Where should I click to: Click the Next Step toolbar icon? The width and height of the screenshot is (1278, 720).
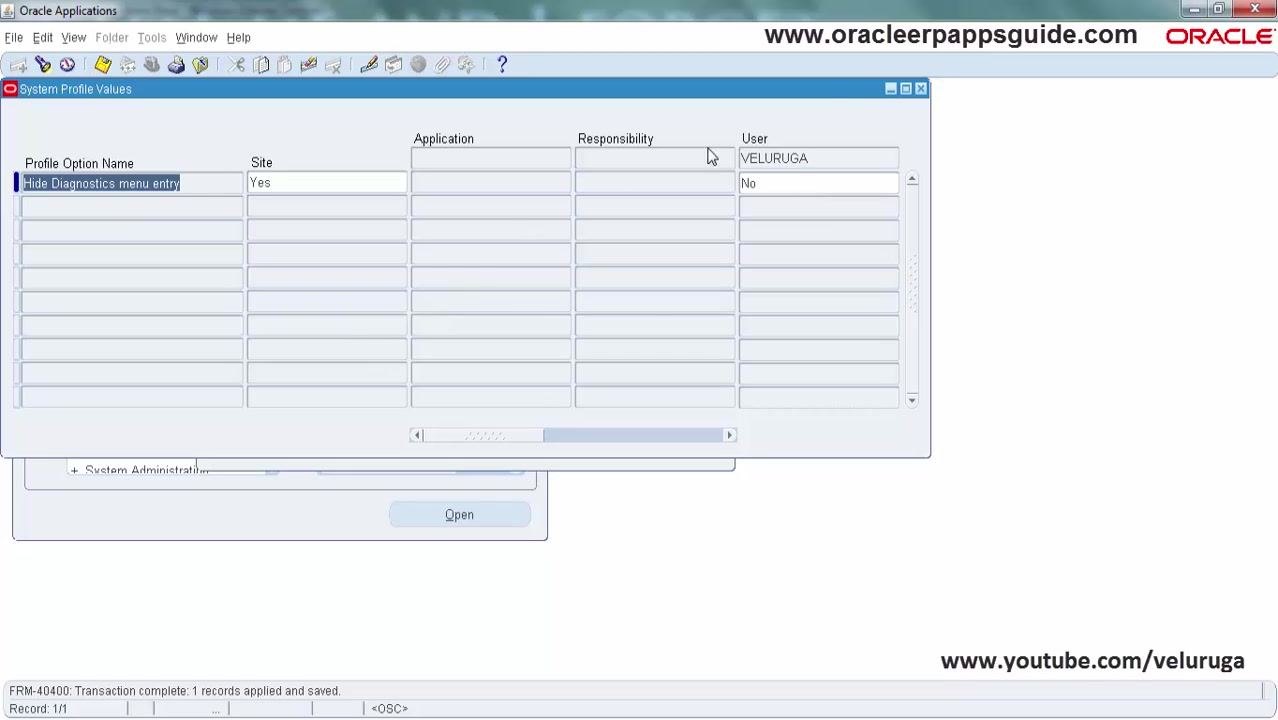point(128,65)
